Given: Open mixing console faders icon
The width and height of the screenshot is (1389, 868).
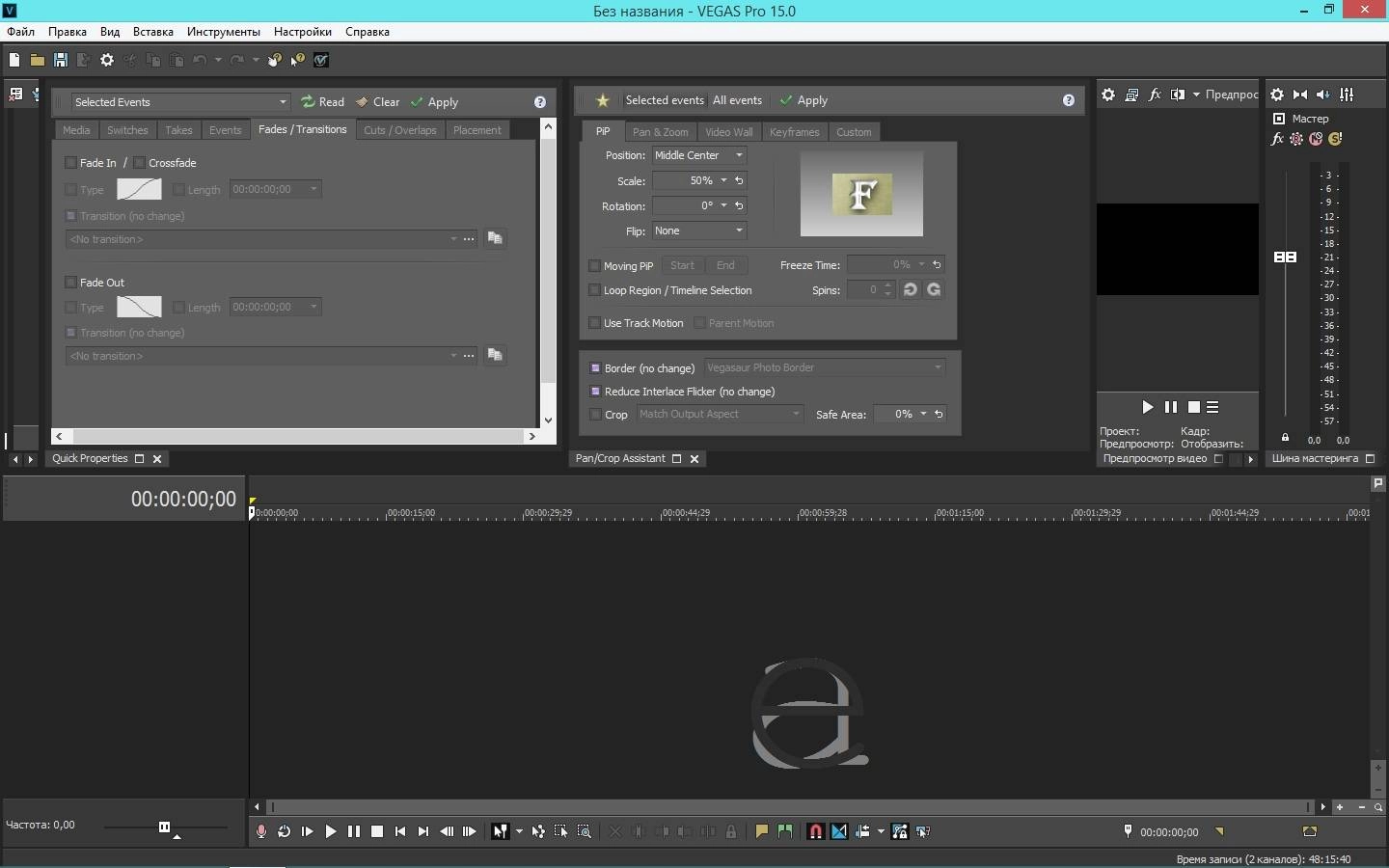Looking at the screenshot, I should coord(1347,95).
